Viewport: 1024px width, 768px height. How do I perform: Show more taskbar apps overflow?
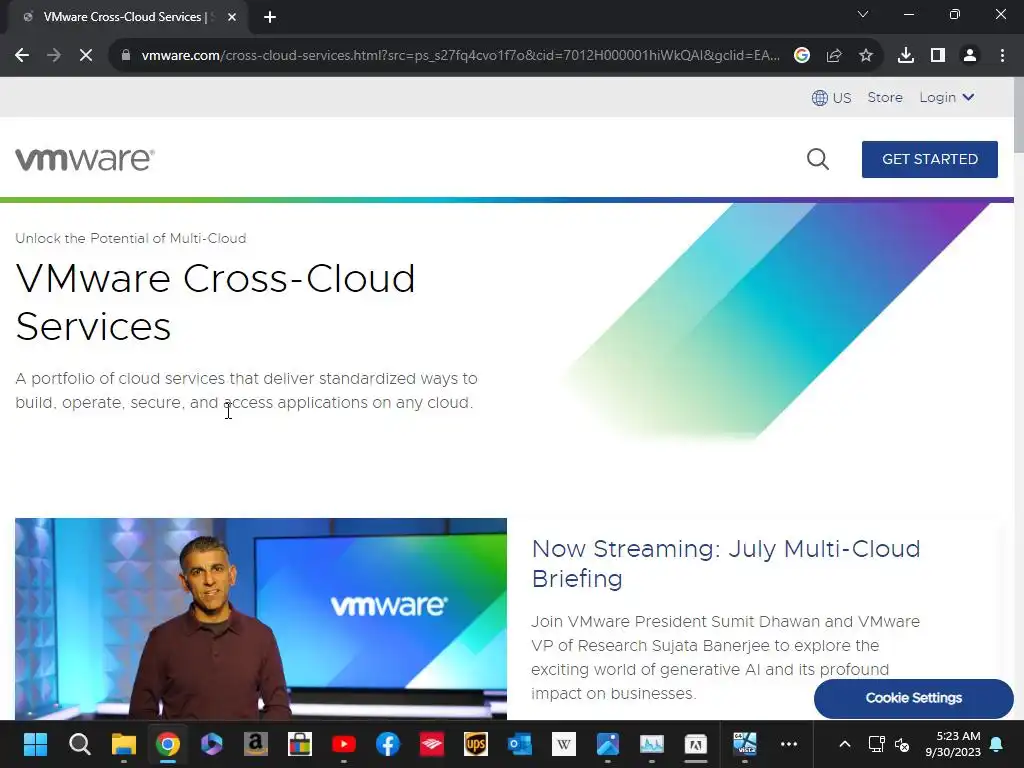[789, 744]
